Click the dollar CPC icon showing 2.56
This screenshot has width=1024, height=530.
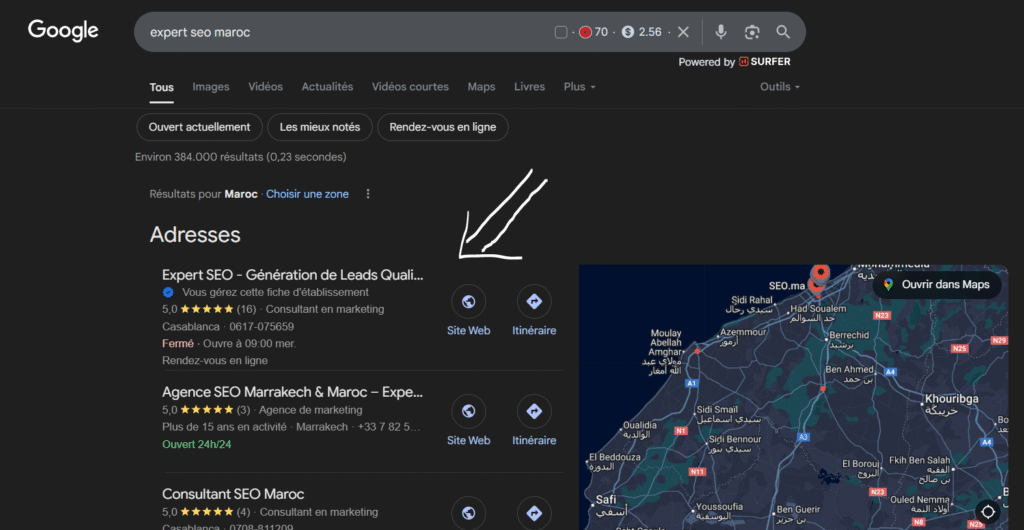628,32
